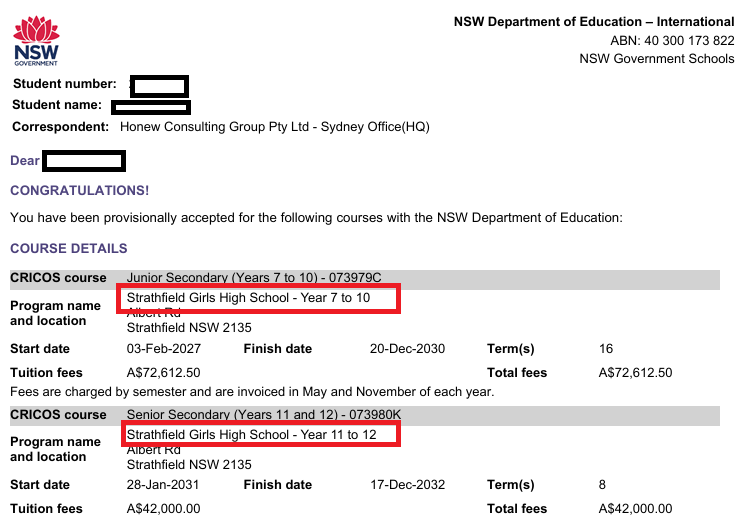Click the 28-Jan-2031 start date
This screenshot has width=755, height=520.
163,485
